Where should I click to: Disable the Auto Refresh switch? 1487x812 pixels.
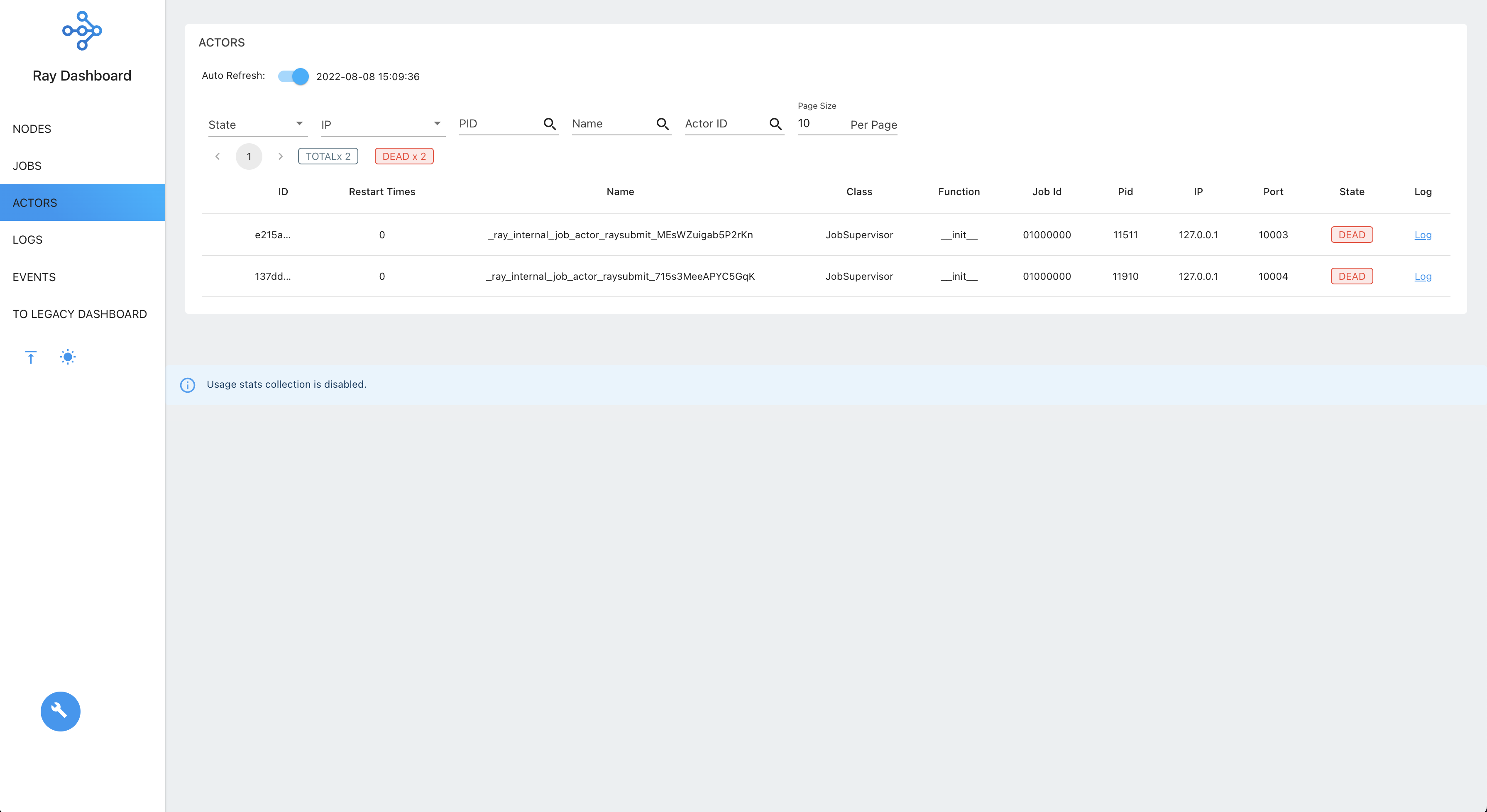pos(293,76)
